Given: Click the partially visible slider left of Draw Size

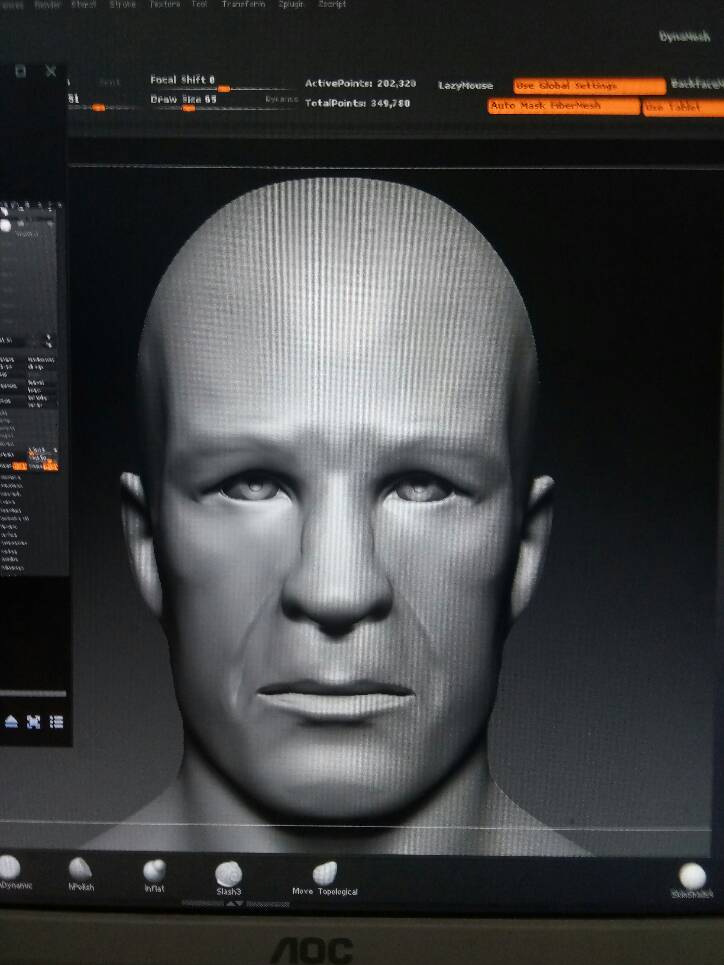Looking at the screenshot, I should pos(102,103).
